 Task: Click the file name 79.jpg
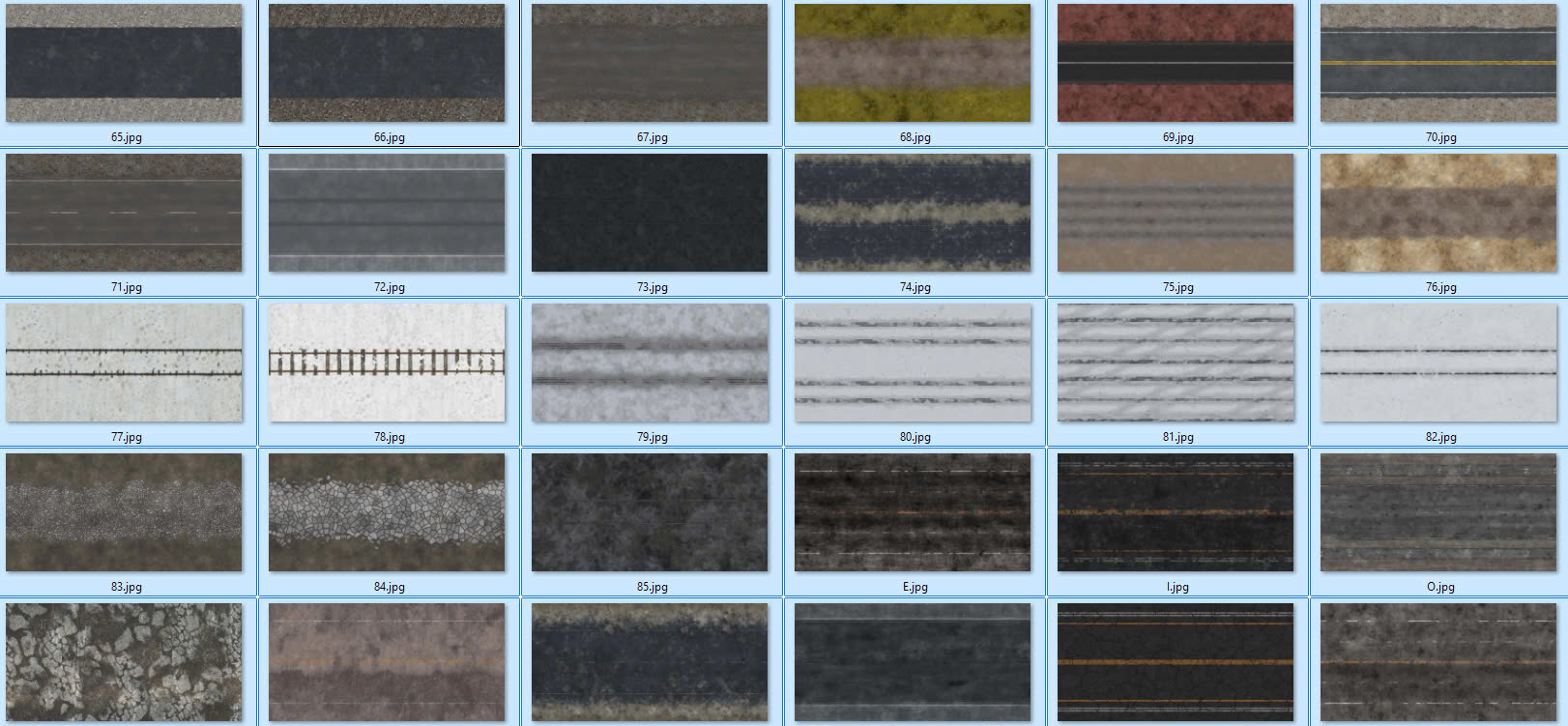pyautogui.click(x=653, y=437)
